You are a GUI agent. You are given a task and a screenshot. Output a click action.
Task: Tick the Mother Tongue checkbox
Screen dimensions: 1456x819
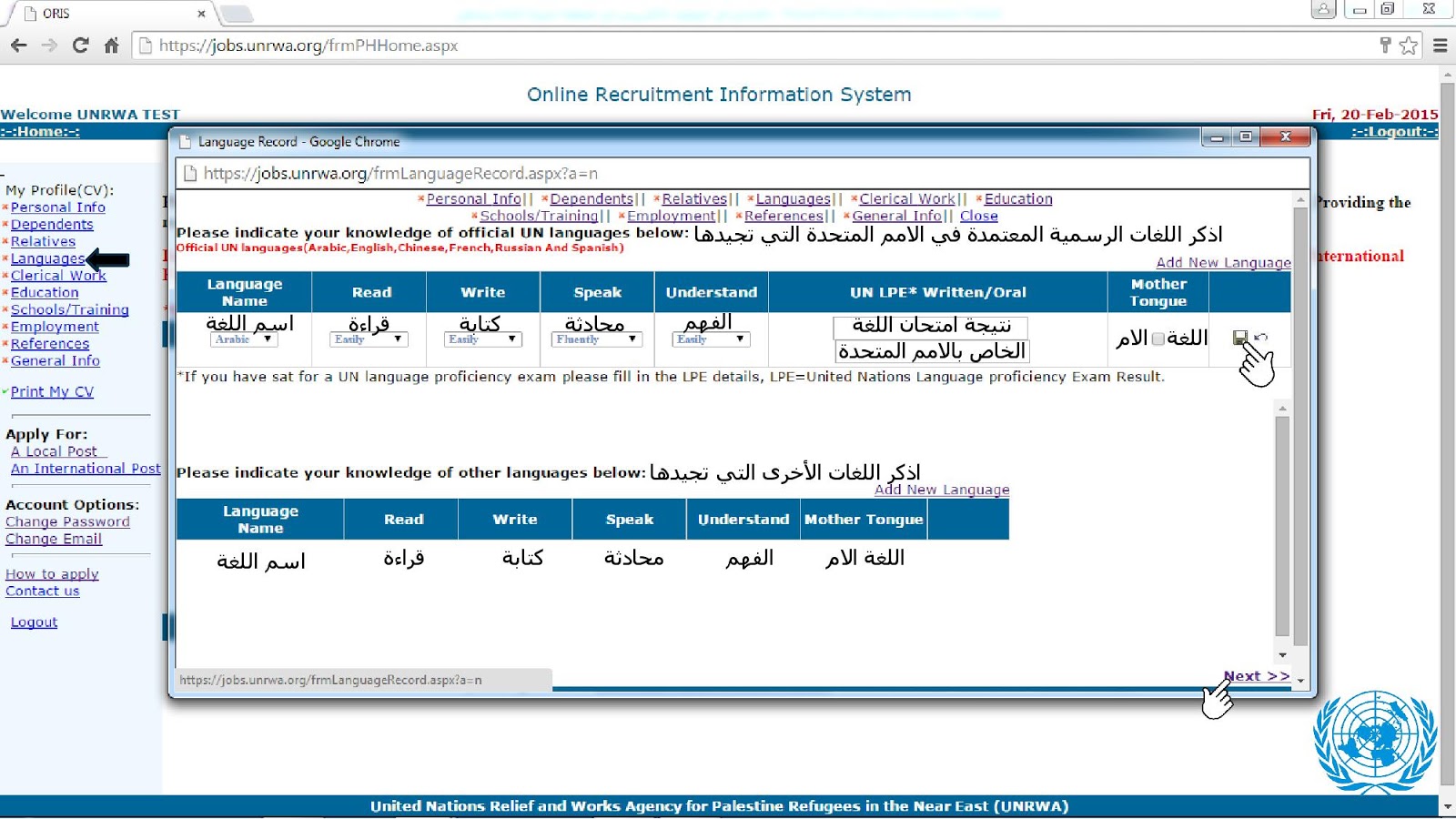point(1158,339)
